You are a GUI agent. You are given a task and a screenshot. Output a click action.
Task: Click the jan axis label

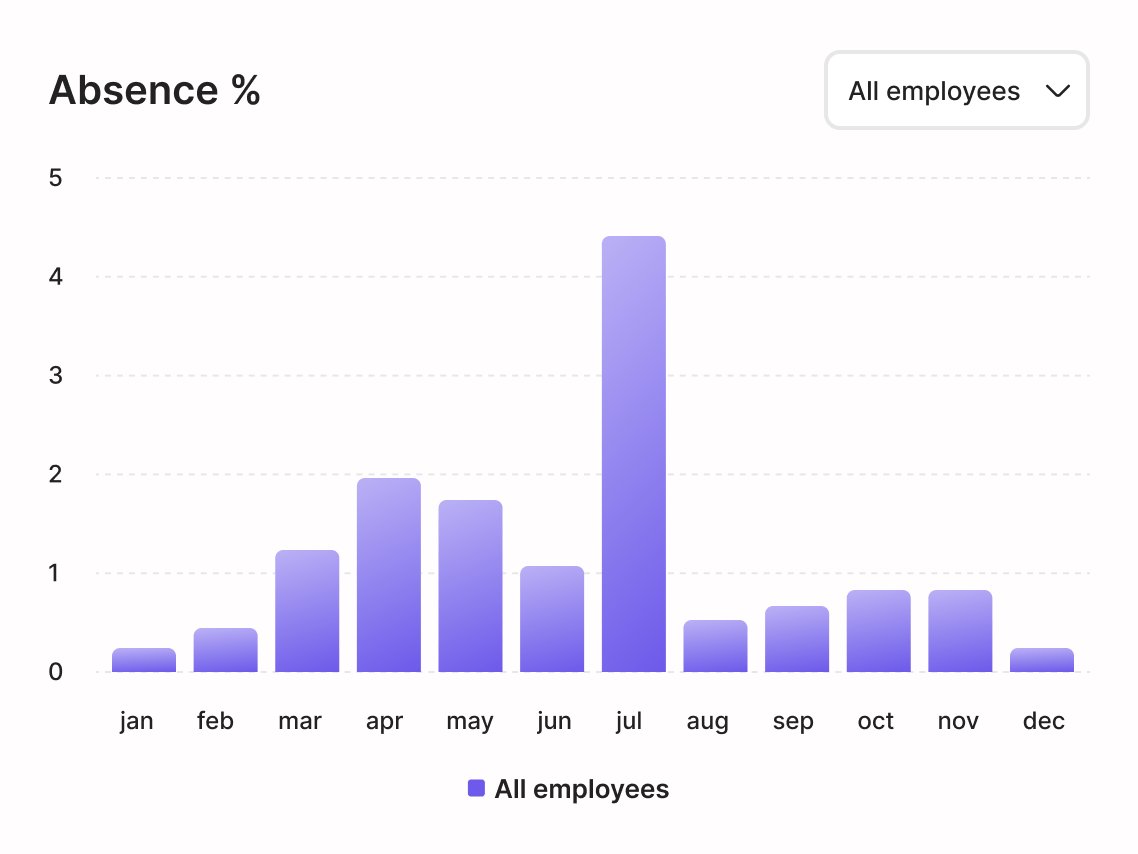[x=136, y=720]
